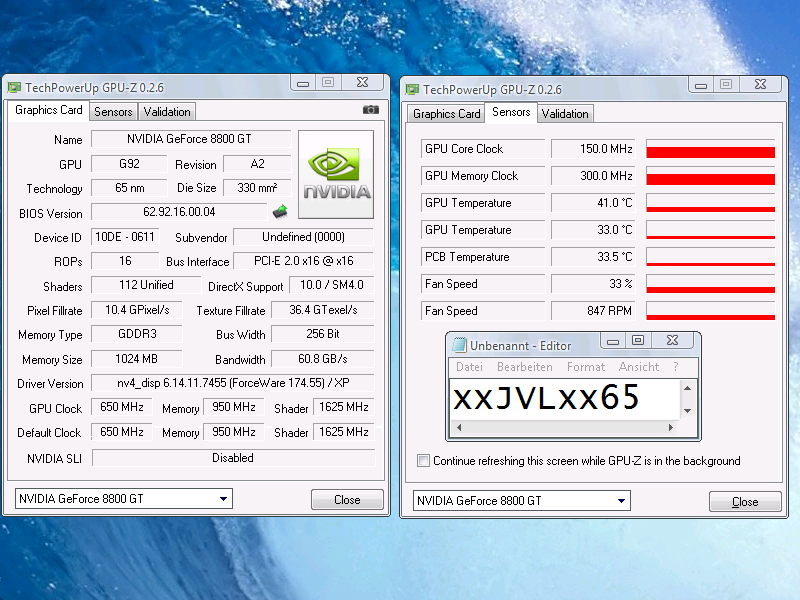
Task: Open the Format menu in Editor
Action: coord(586,367)
